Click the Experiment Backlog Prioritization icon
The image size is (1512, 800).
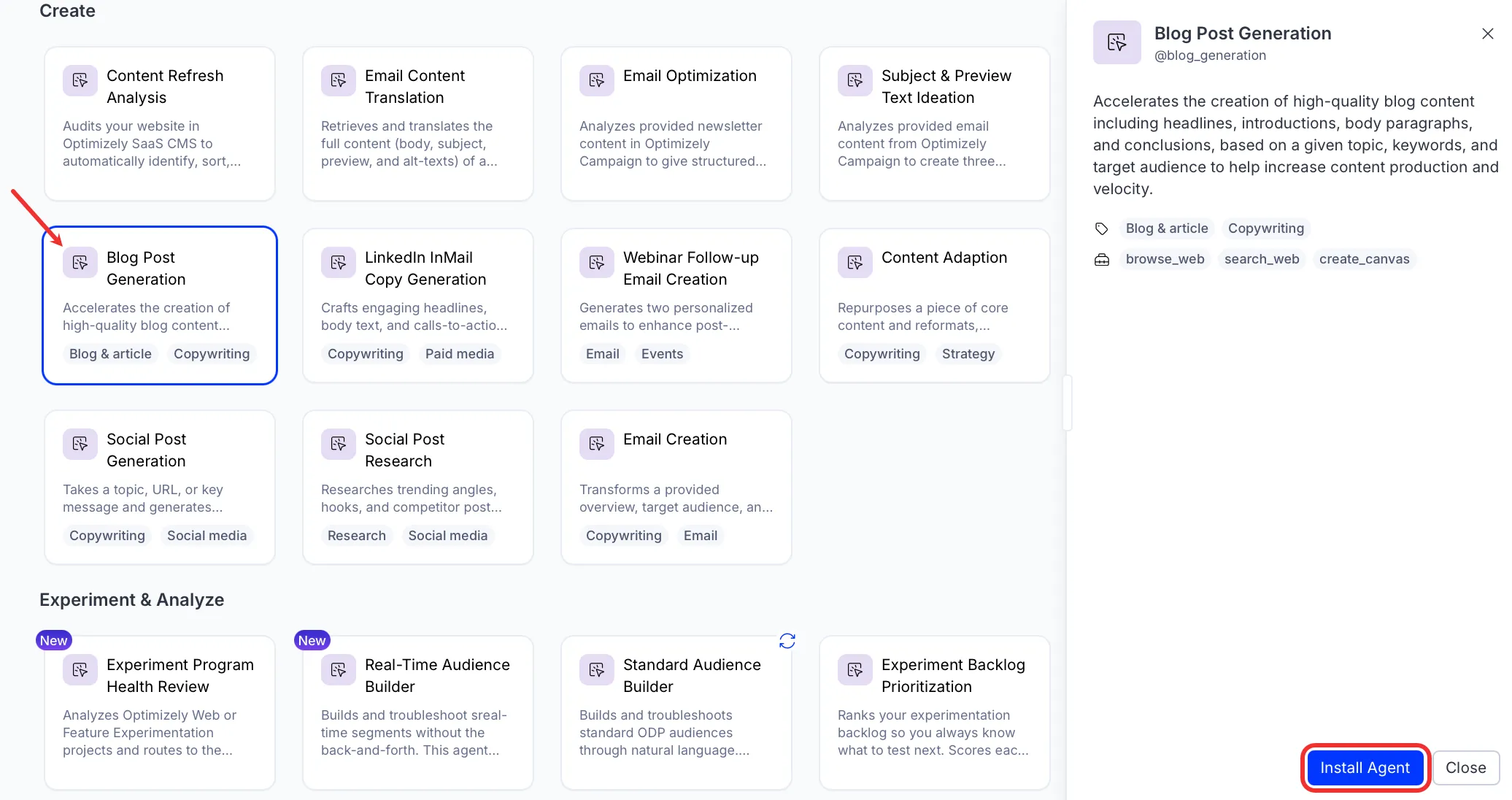[x=855, y=669]
